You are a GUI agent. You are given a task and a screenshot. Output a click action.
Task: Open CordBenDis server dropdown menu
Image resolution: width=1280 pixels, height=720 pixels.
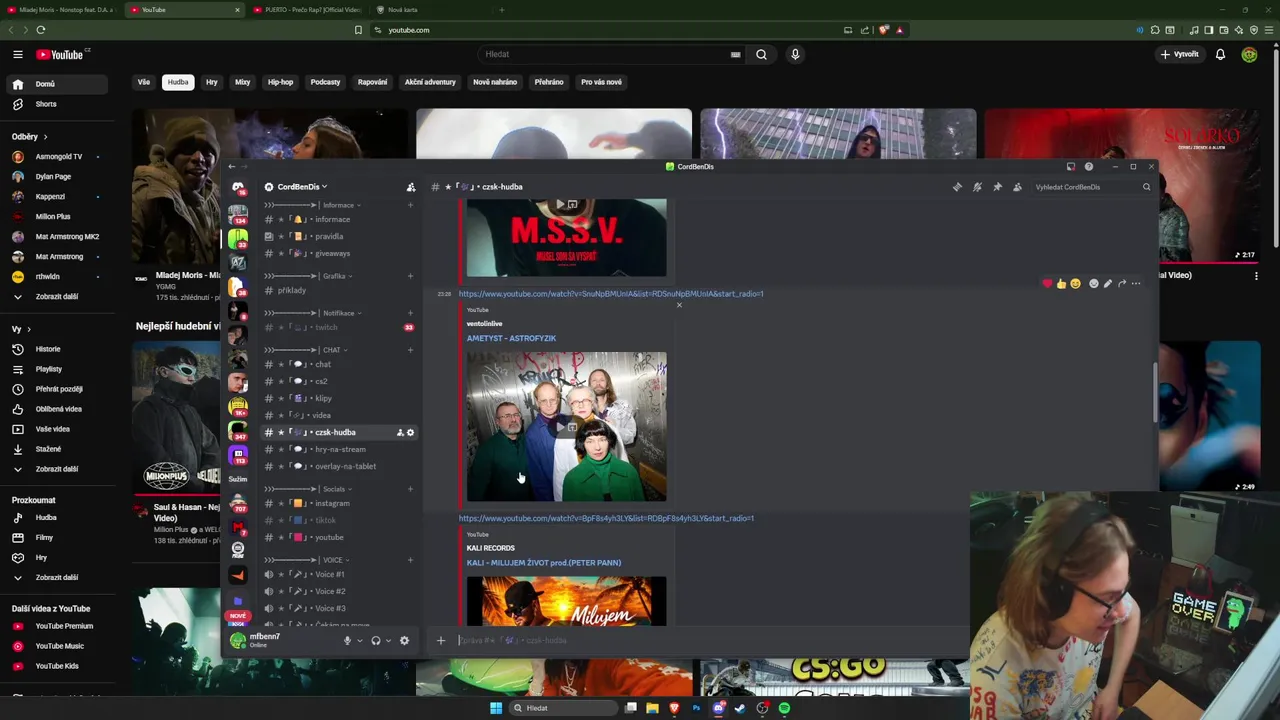[302, 187]
